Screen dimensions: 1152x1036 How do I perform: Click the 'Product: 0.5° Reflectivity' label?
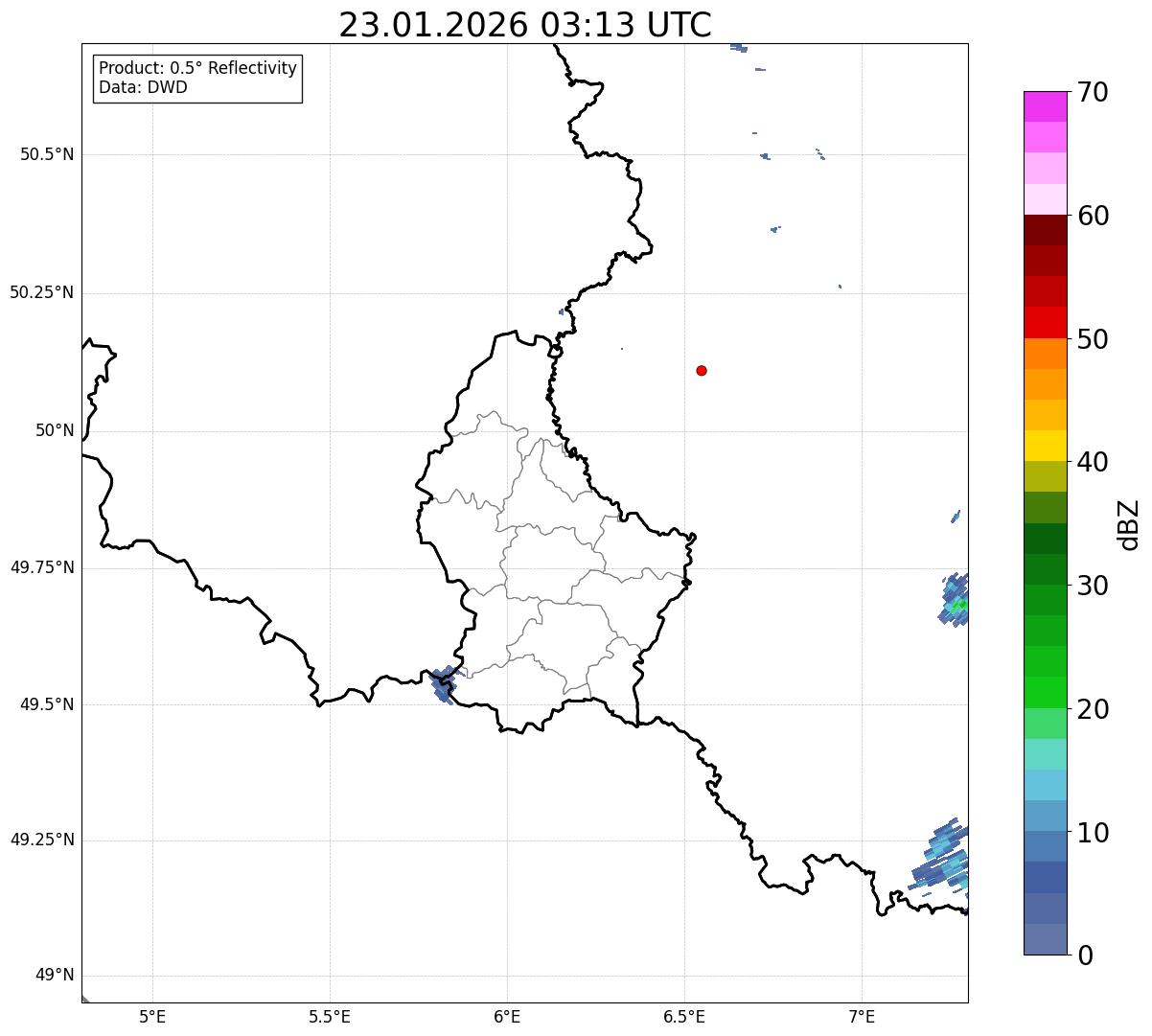coord(198,69)
